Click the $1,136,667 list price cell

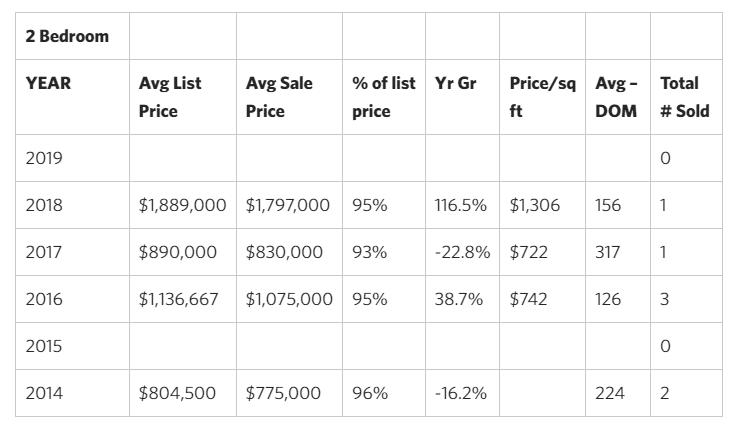(x=183, y=299)
